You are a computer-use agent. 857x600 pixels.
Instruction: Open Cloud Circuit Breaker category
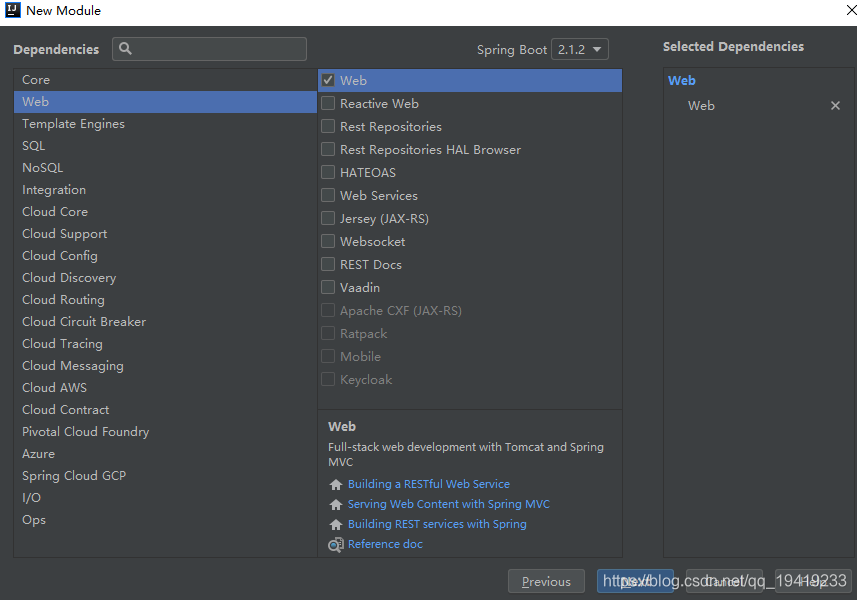(165, 321)
